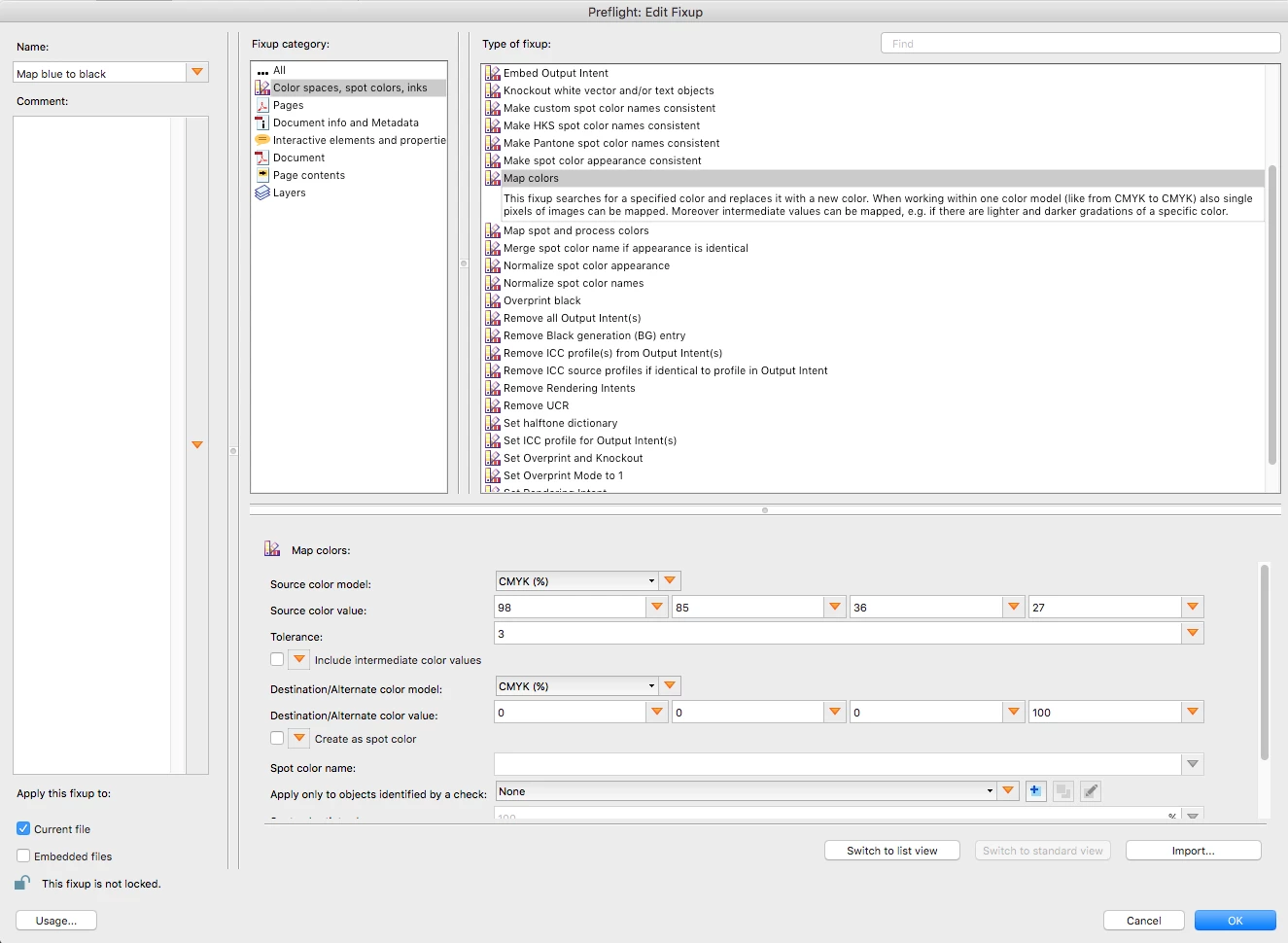Click the Remove UCR fixup icon
This screenshot has width=1288, height=943.
point(493,405)
